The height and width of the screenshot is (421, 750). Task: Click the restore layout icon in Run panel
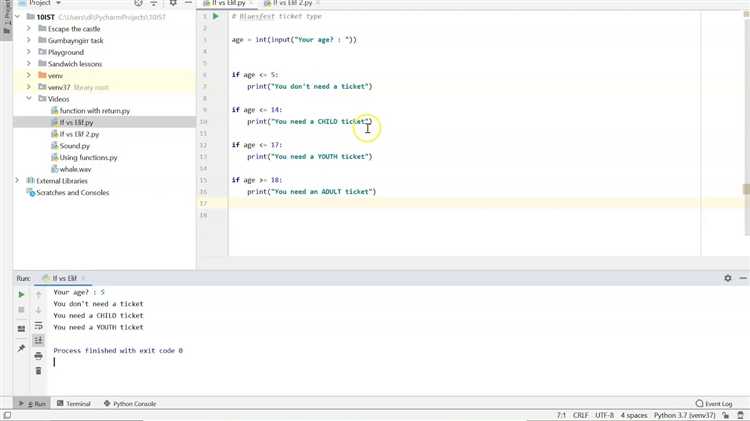21,329
